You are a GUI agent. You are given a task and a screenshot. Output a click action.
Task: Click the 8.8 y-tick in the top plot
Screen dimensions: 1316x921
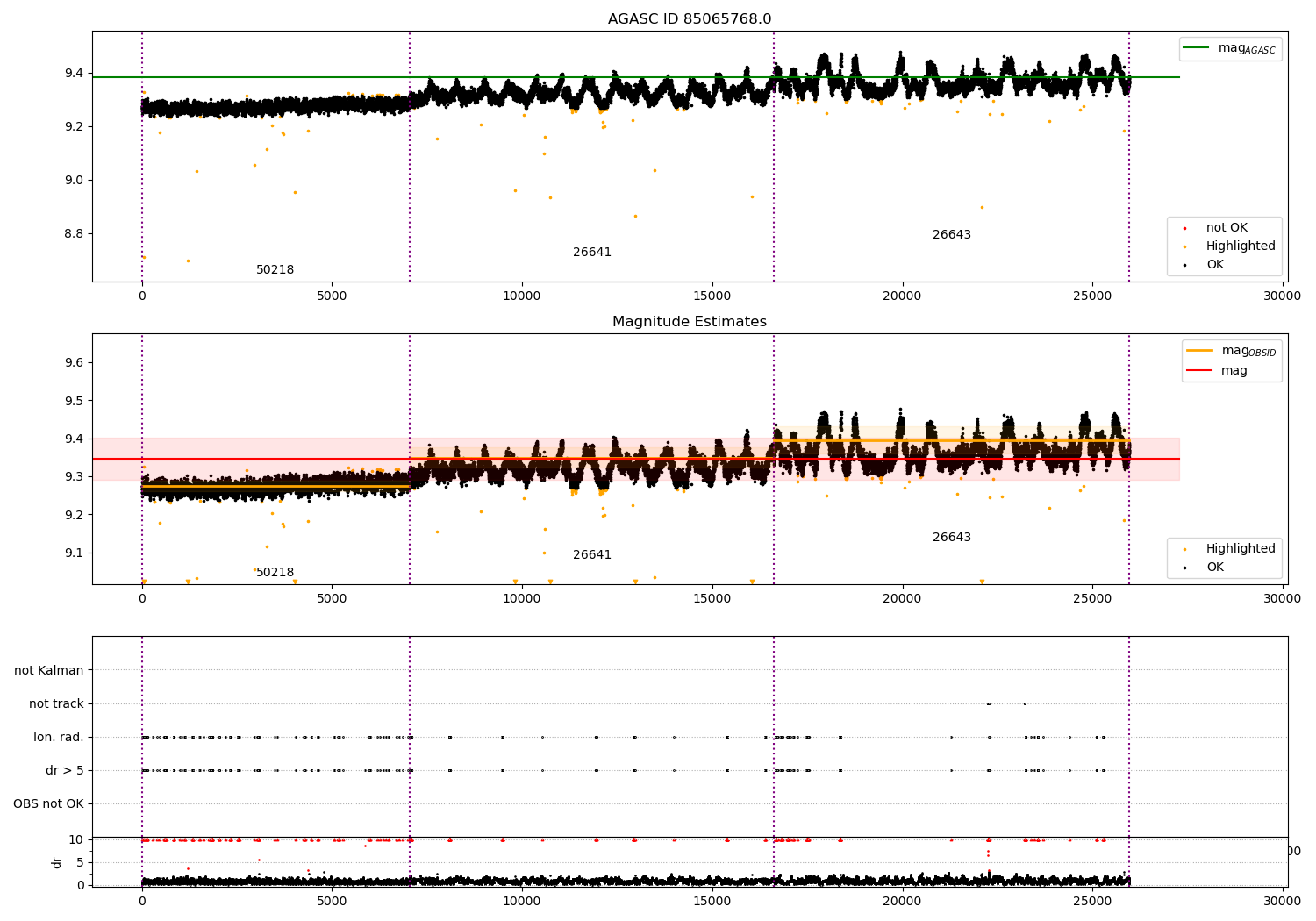click(75, 234)
